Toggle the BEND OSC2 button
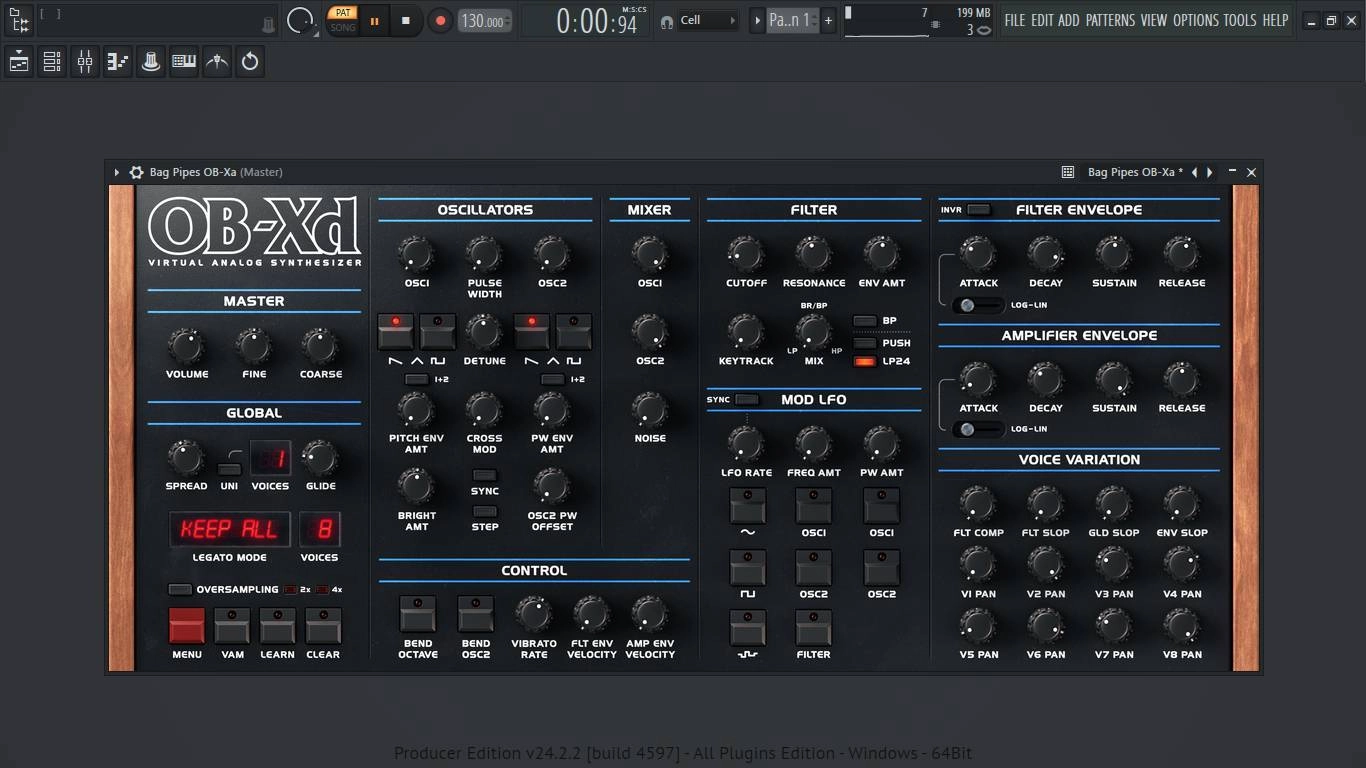This screenshot has height=768, width=1366. click(x=476, y=614)
